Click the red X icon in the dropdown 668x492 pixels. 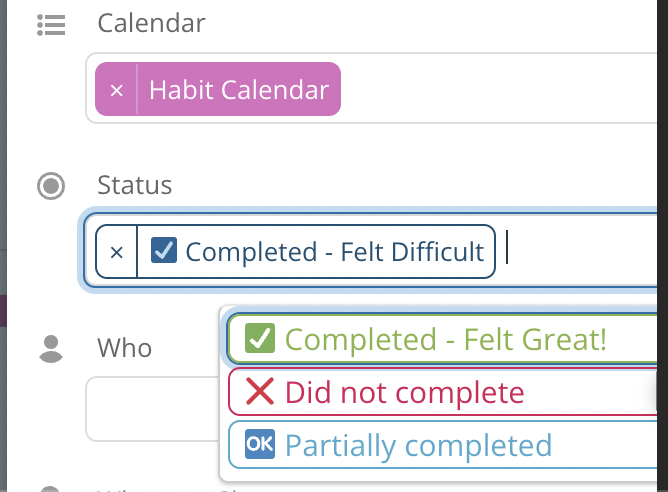(260, 391)
